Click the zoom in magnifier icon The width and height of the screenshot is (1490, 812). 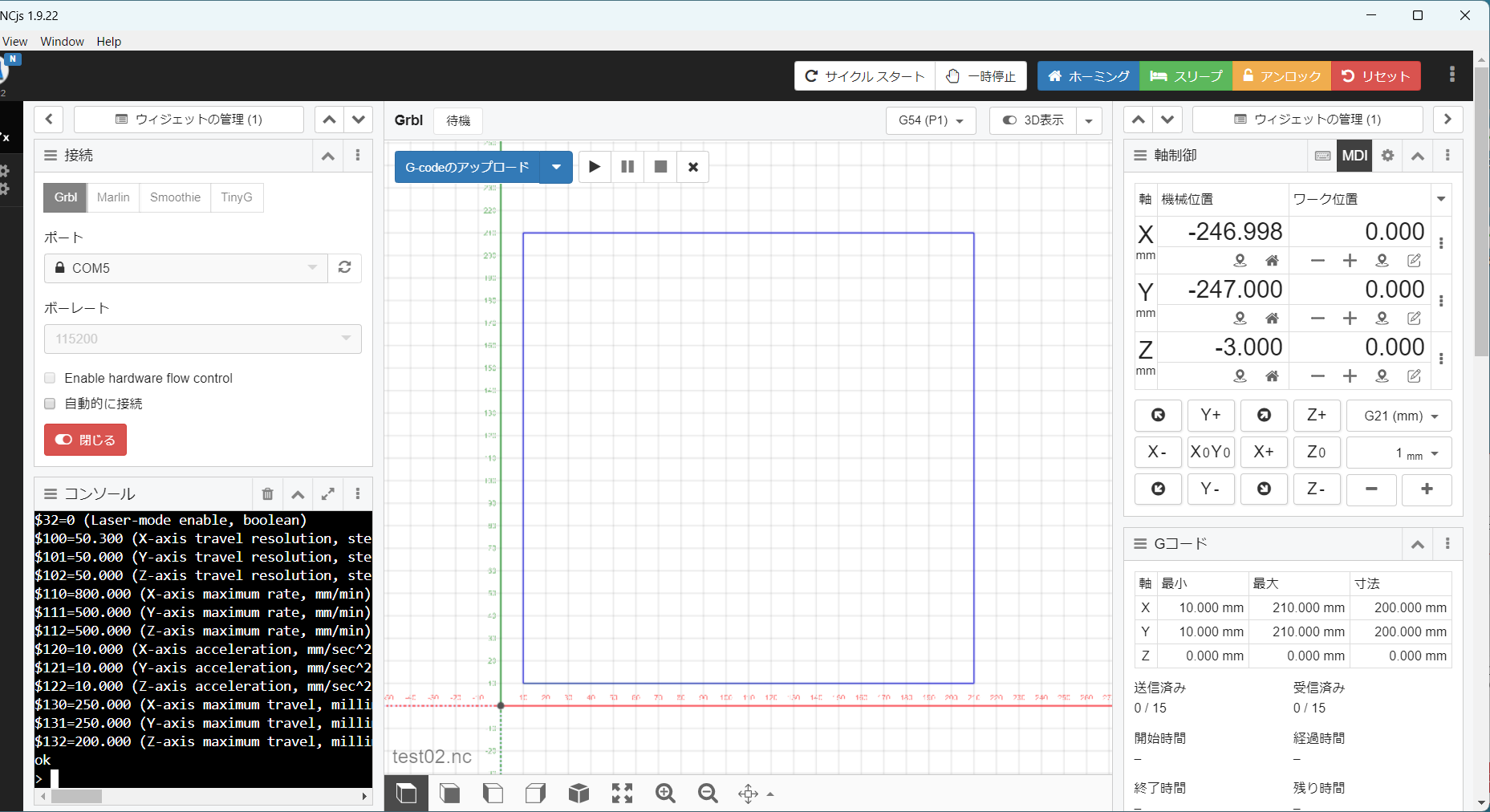click(x=665, y=794)
